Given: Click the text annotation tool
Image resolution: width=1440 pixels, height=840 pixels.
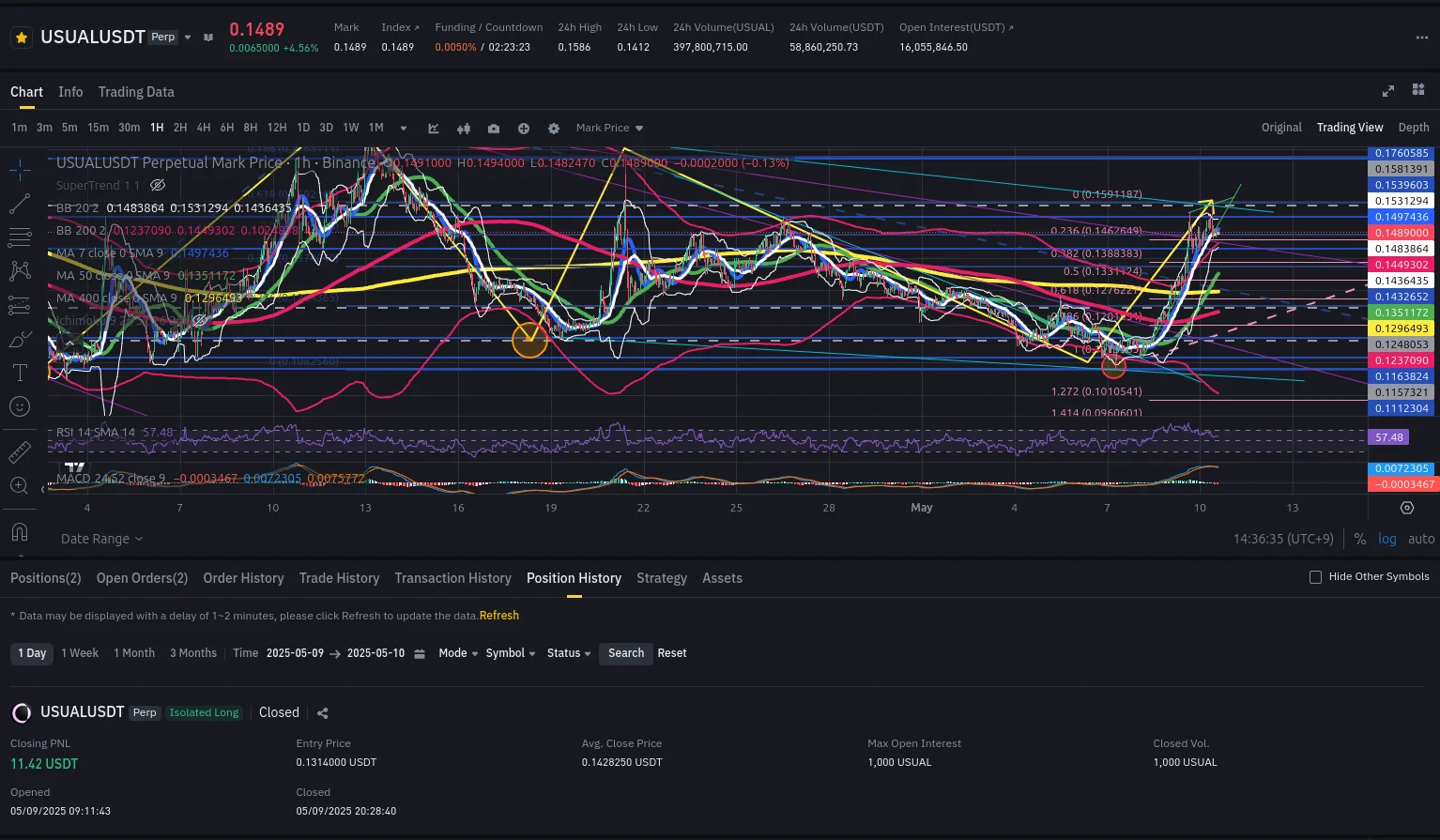Looking at the screenshot, I should click(19, 373).
